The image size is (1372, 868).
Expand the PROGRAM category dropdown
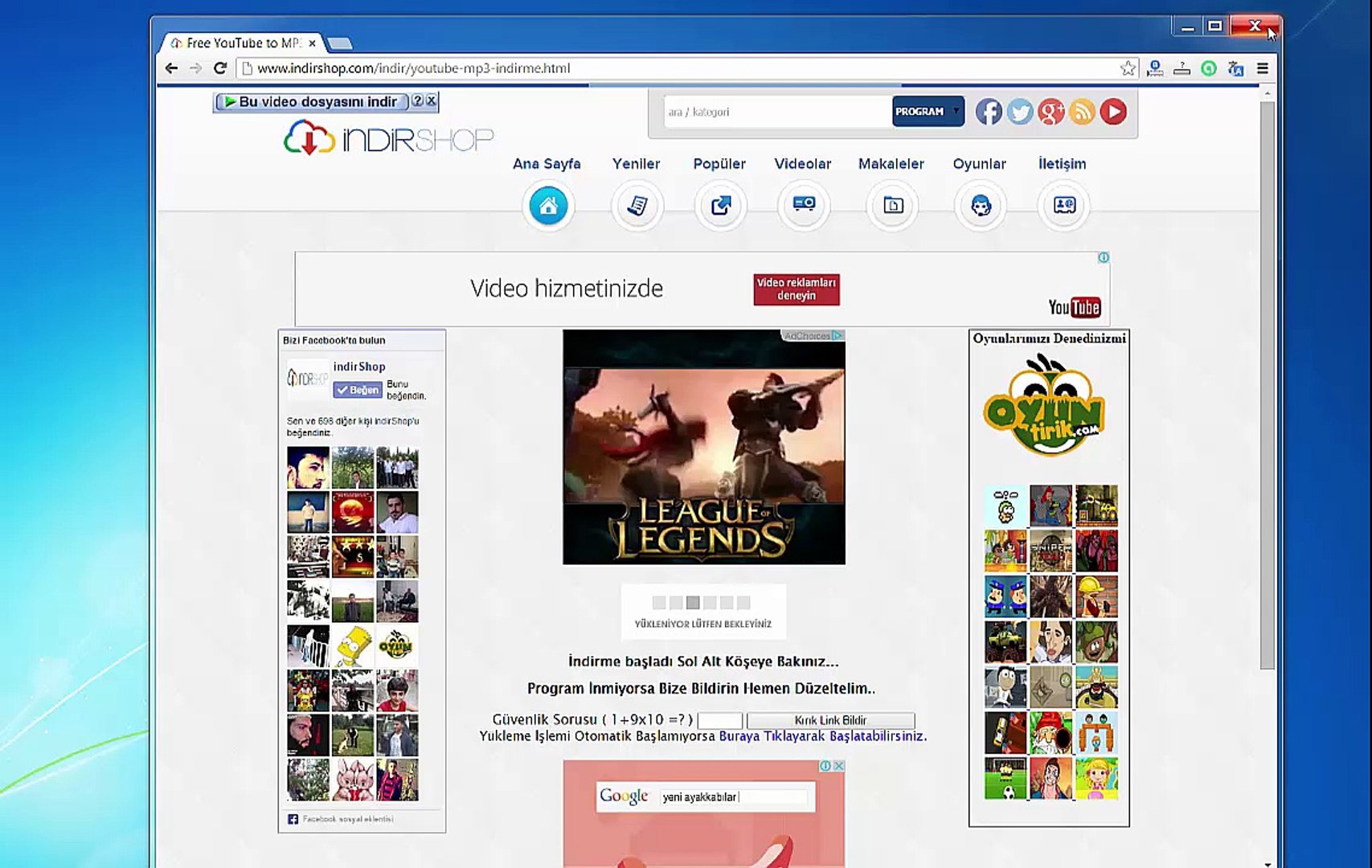point(928,112)
